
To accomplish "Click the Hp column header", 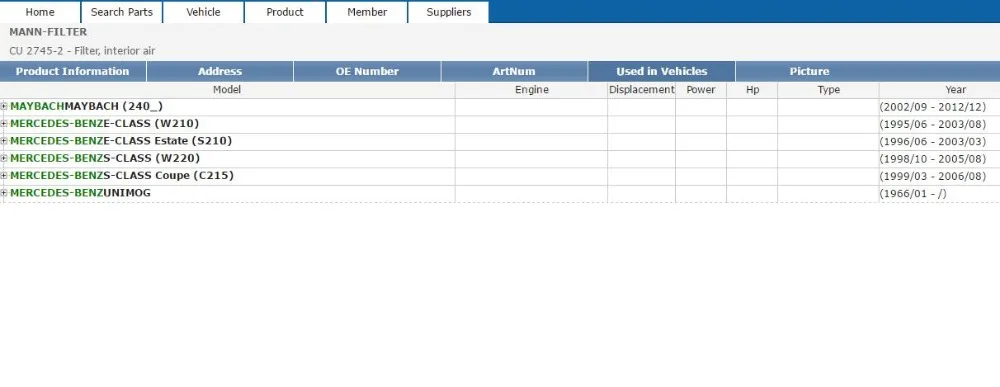I will point(753,90).
